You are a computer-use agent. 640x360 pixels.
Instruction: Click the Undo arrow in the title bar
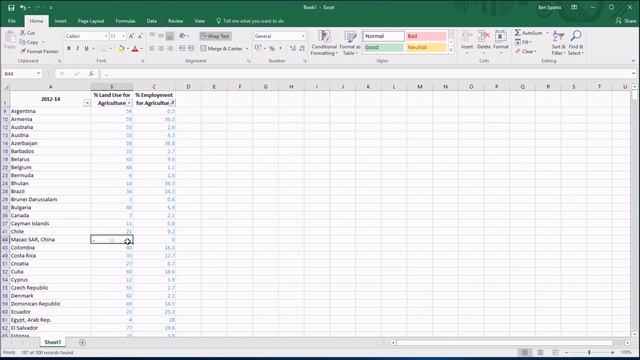(23, 8)
